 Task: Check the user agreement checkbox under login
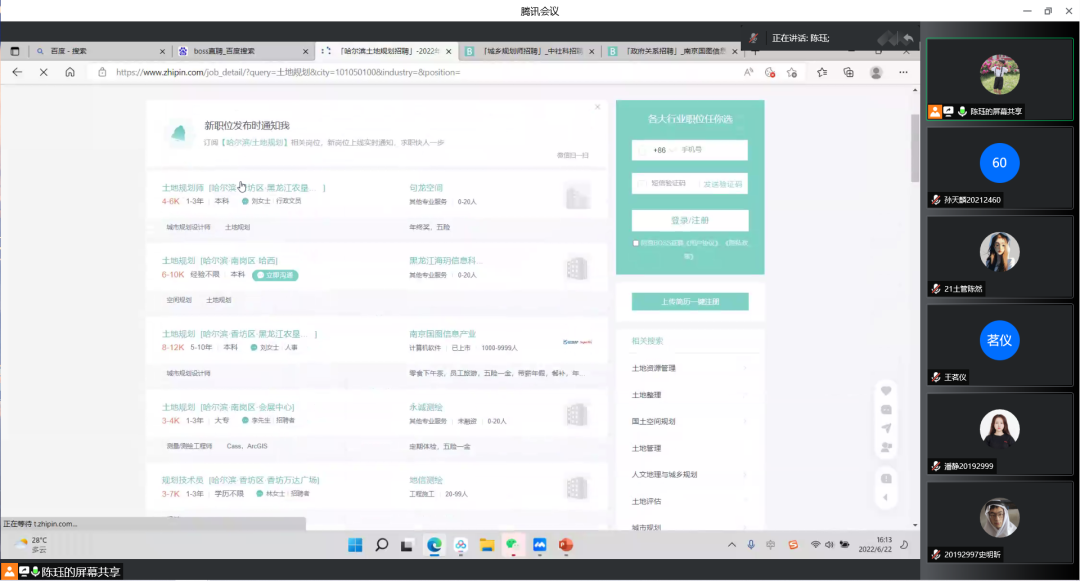point(636,243)
